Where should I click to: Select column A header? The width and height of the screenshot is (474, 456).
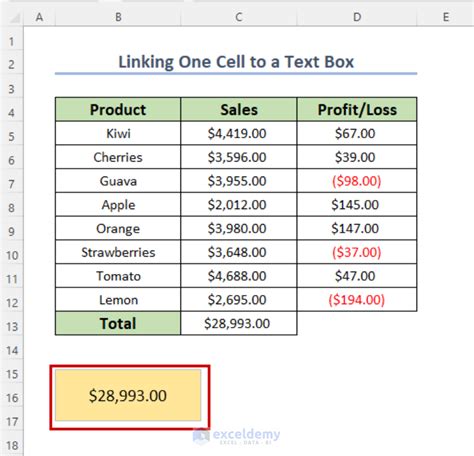coord(39,17)
